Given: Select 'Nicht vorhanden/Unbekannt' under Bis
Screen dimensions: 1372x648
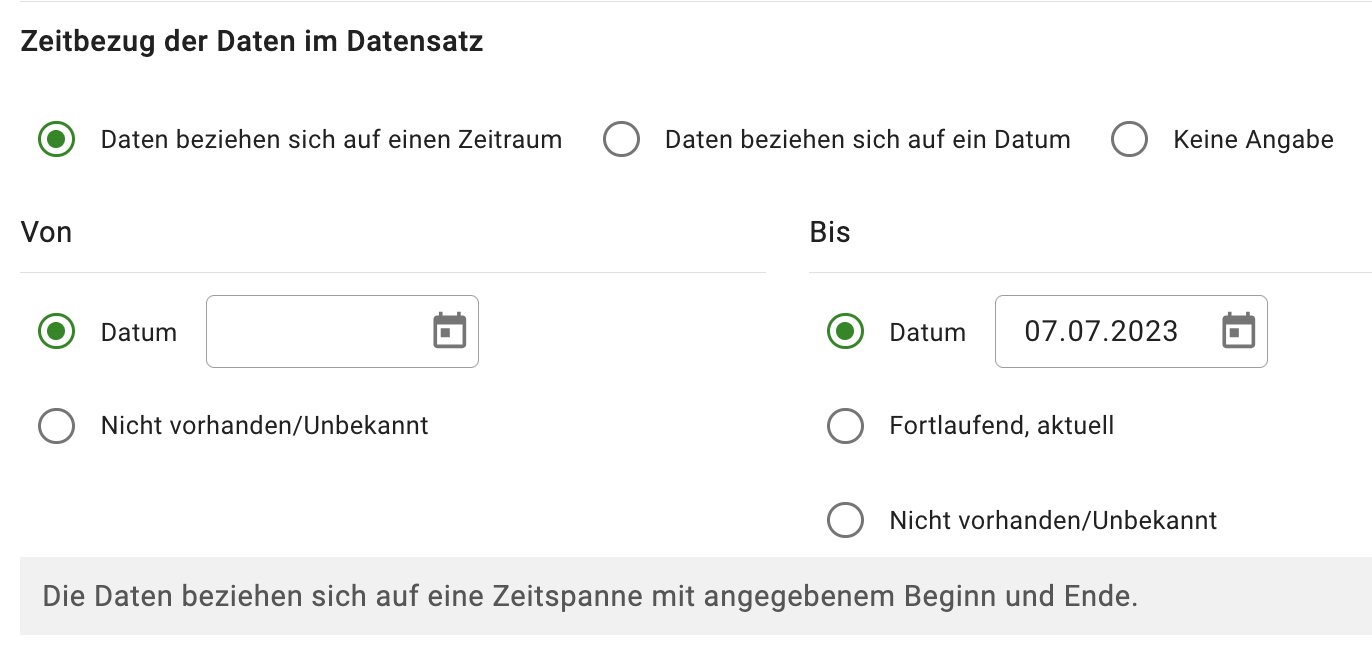Looking at the screenshot, I should (845, 520).
